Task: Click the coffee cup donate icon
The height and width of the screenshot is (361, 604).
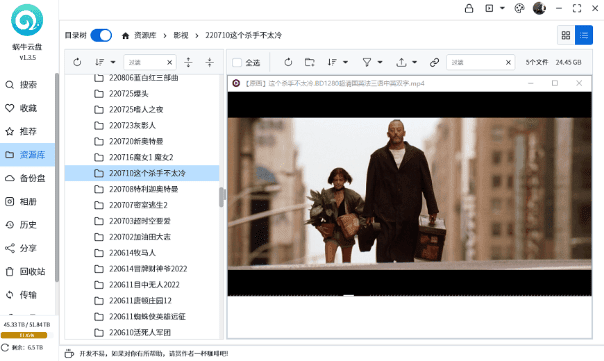Action: (x=69, y=353)
